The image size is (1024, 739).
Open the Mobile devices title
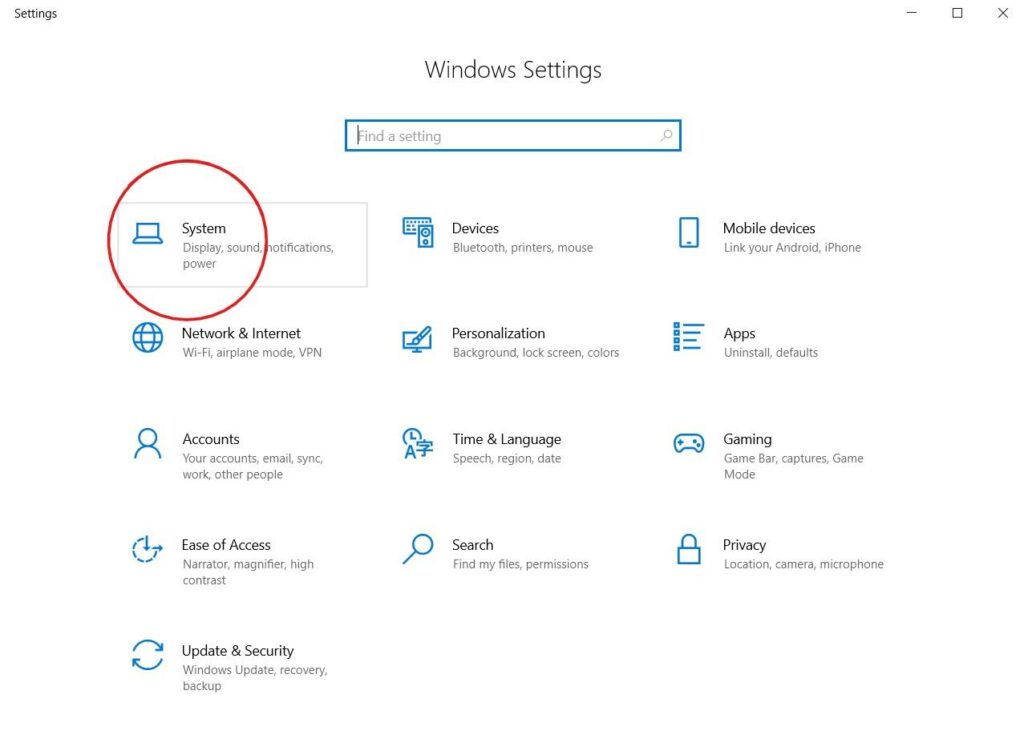769,228
